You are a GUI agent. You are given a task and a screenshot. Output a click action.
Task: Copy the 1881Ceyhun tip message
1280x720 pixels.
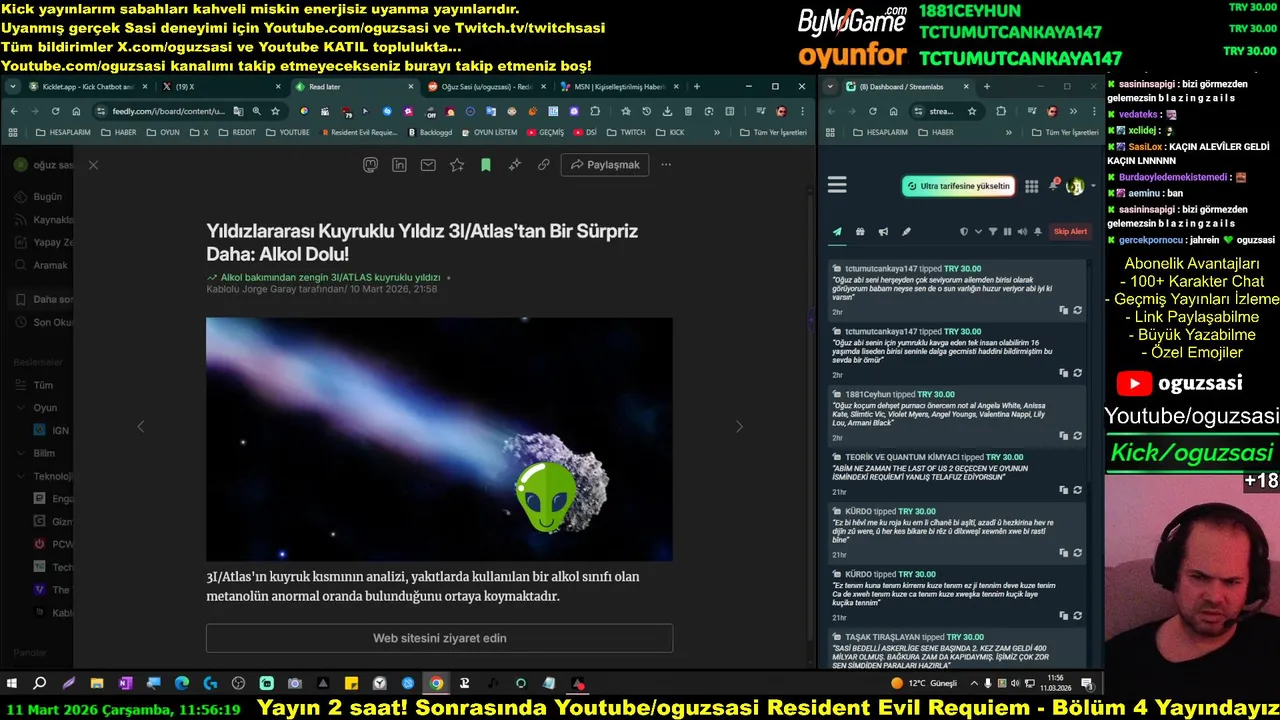tap(1063, 436)
